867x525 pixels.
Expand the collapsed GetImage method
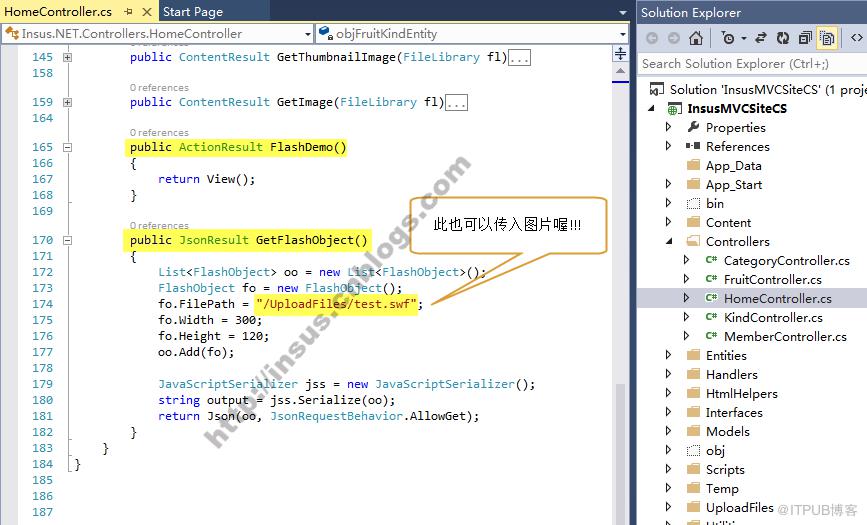pos(67,102)
